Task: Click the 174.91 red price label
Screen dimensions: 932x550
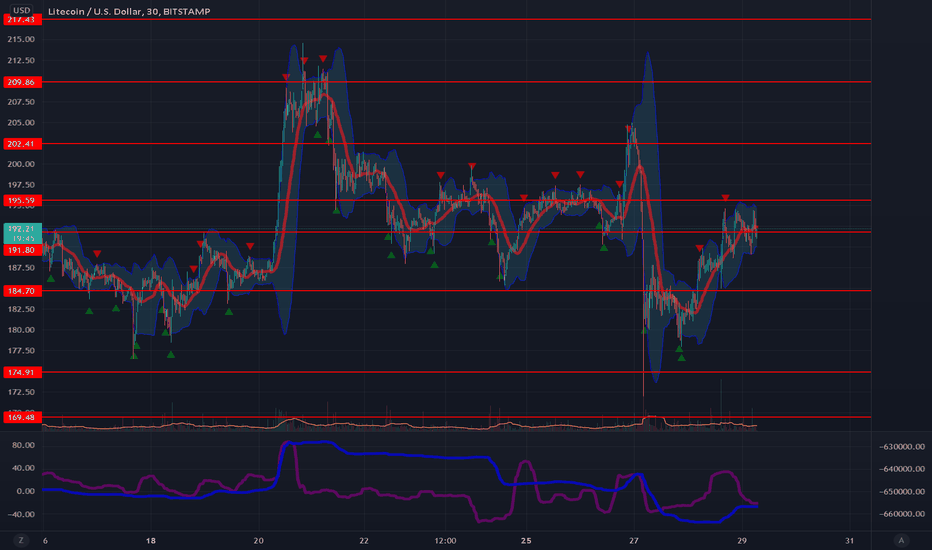Action: click(x=23, y=372)
